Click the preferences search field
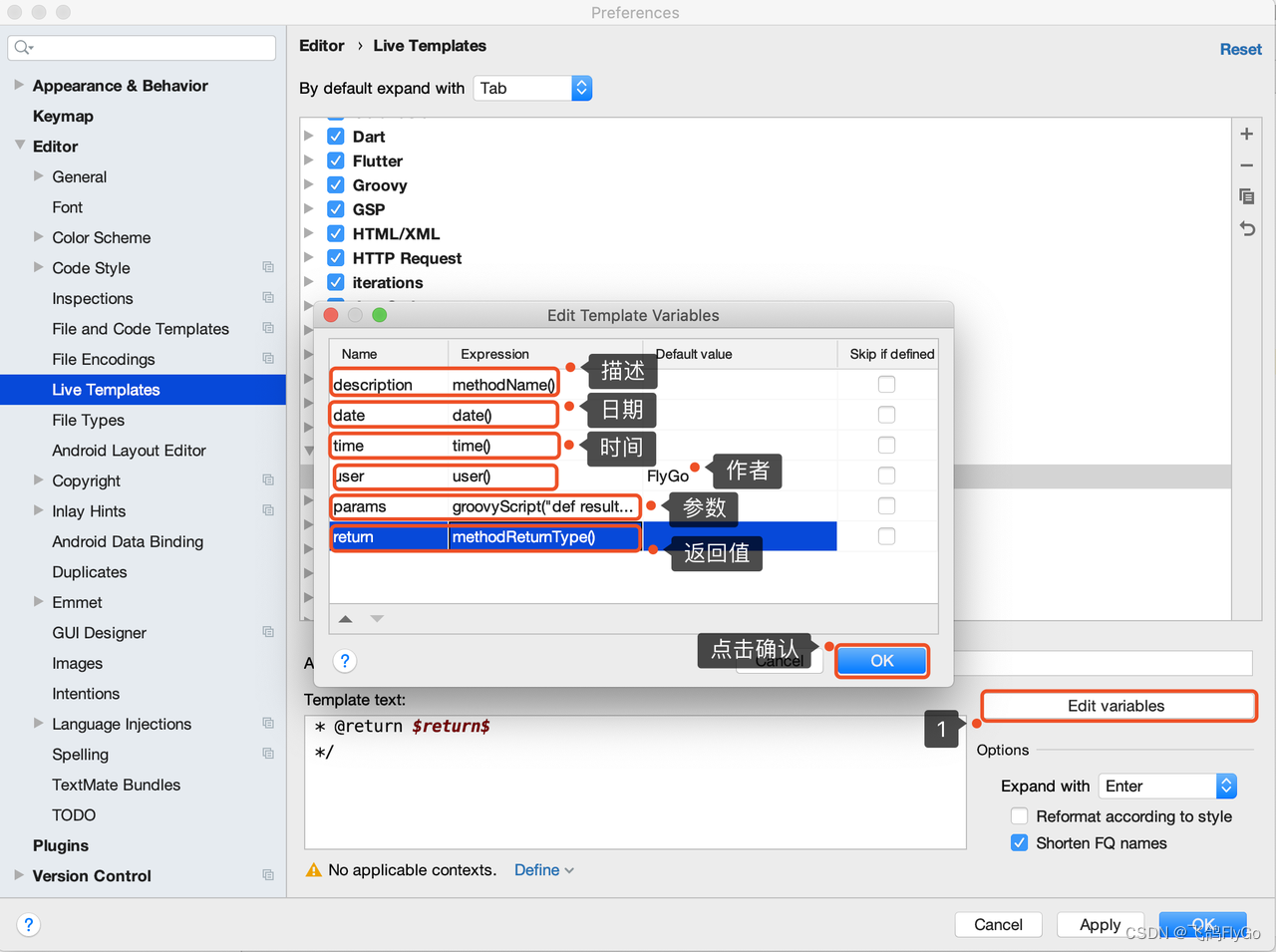This screenshot has height=952, width=1276. [x=142, y=48]
